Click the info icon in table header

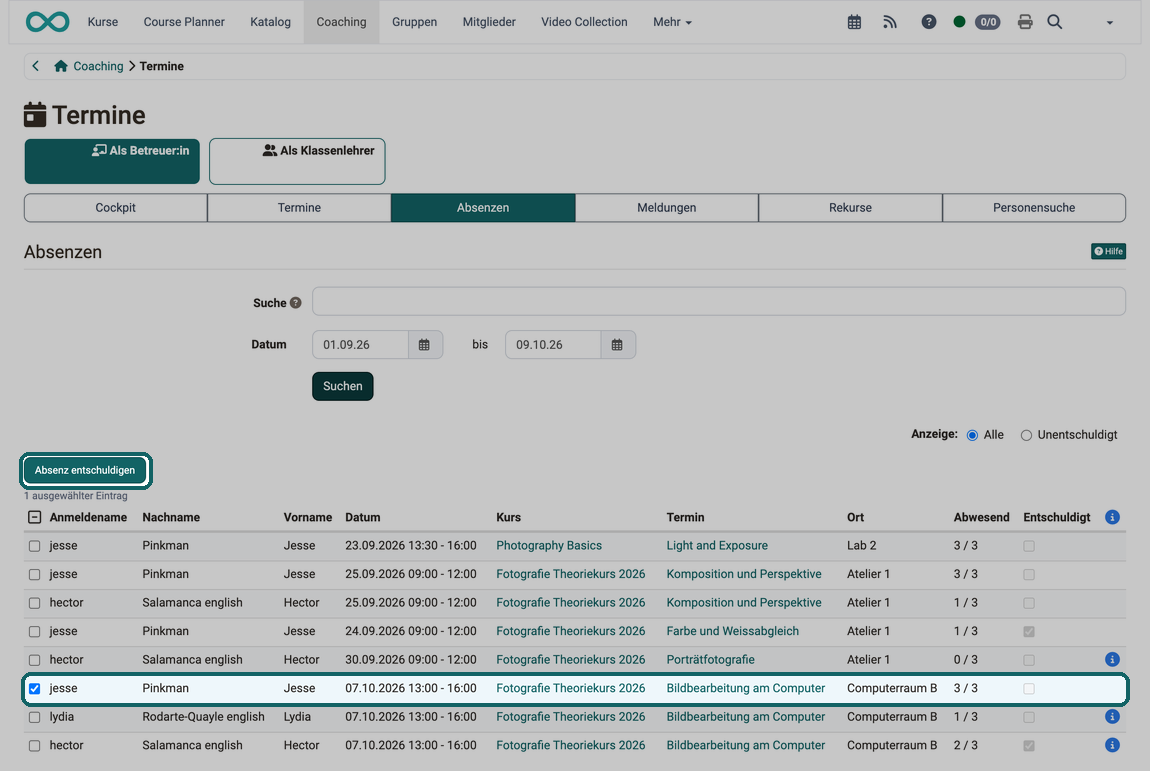(x=1112, y=517)
